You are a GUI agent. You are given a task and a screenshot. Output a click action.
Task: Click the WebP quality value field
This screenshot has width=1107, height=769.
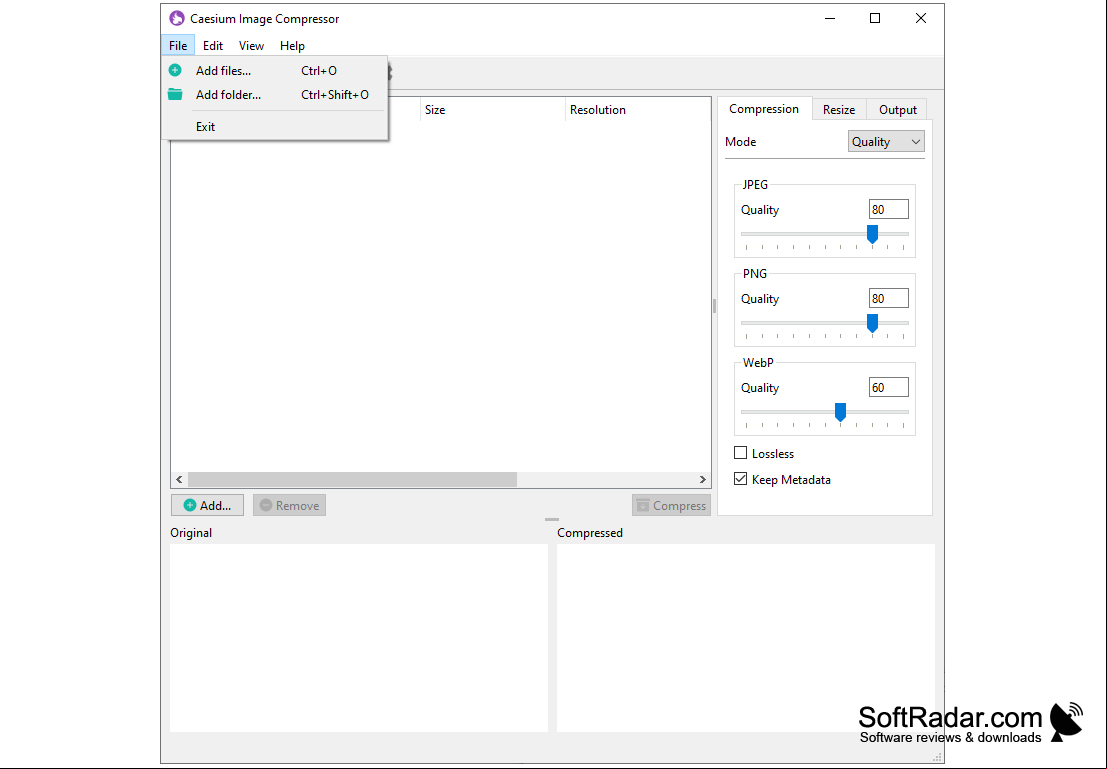click(x=888, y=387)
